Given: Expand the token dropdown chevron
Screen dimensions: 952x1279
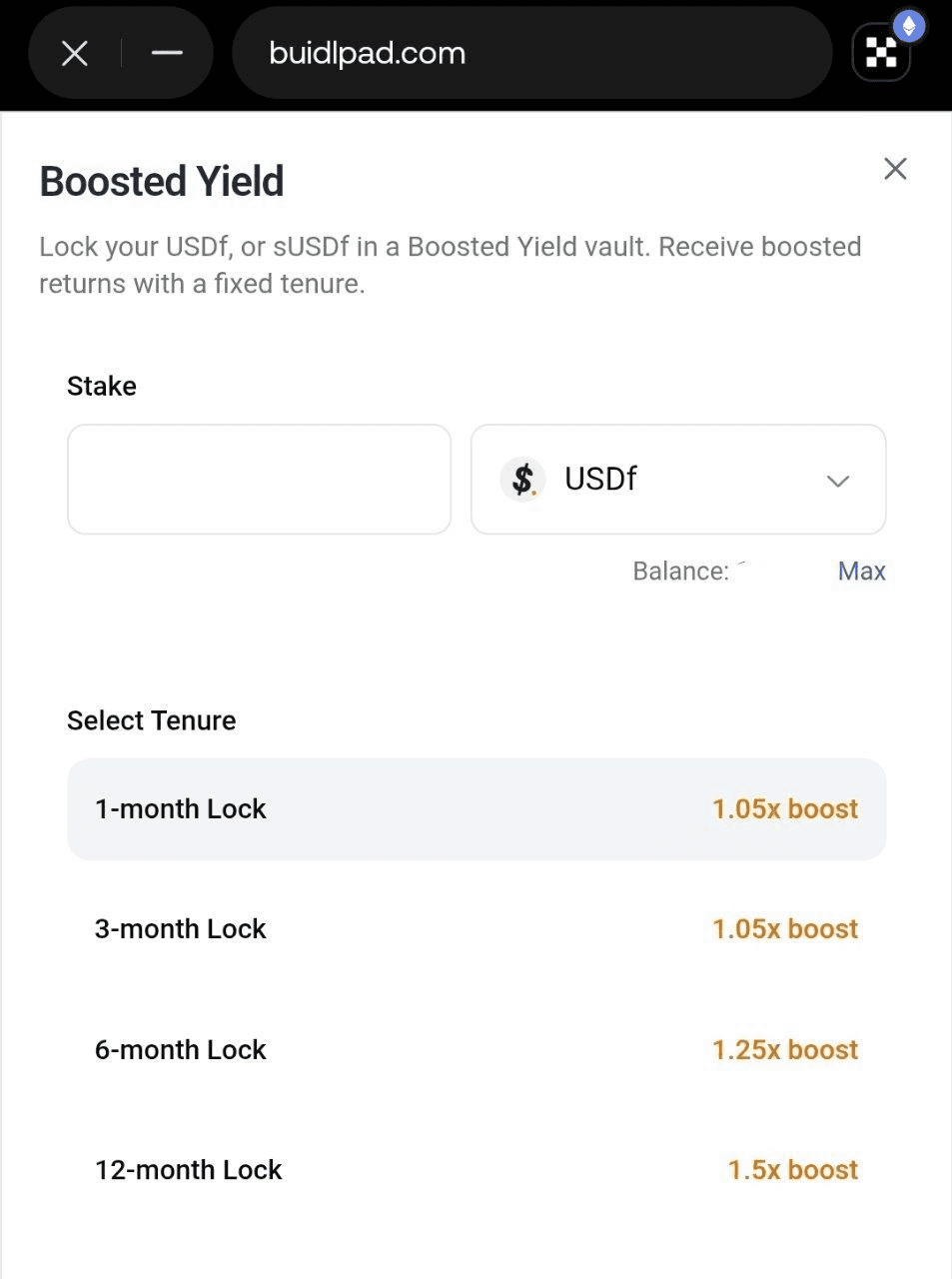Looking at the screenshot, I should click(838, 481).
